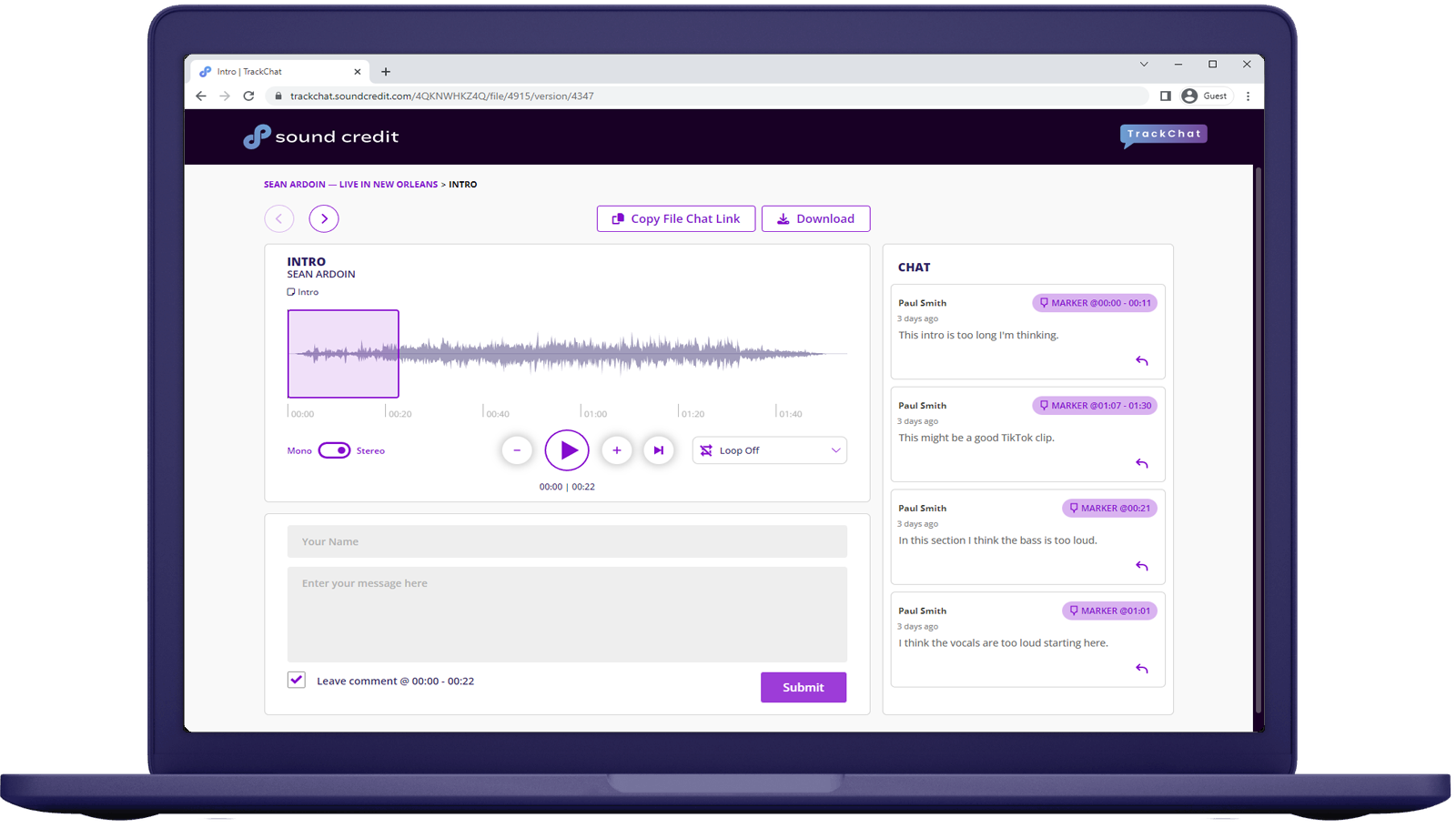1456x828 pixels.
Task: Click the download icon on the Download button
Action: click(x=784, y=218)
